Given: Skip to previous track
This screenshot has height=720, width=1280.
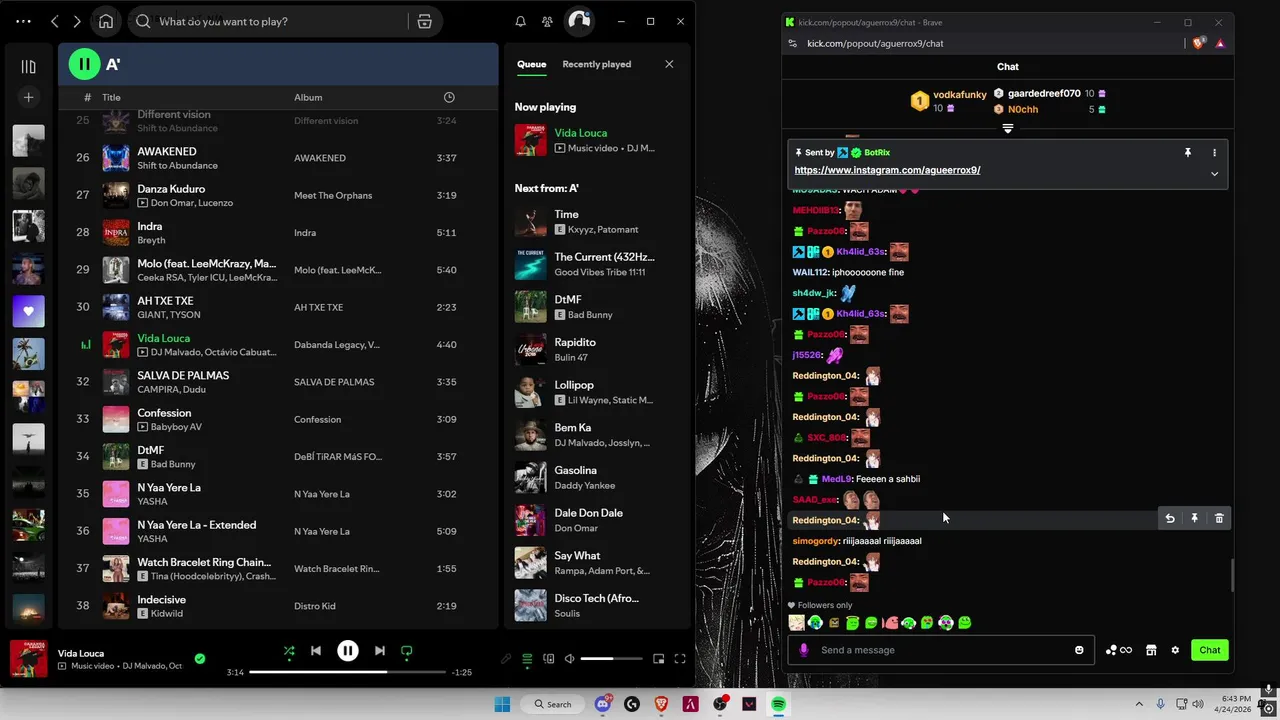Looking at the screenshot, I should coord(316,651).
